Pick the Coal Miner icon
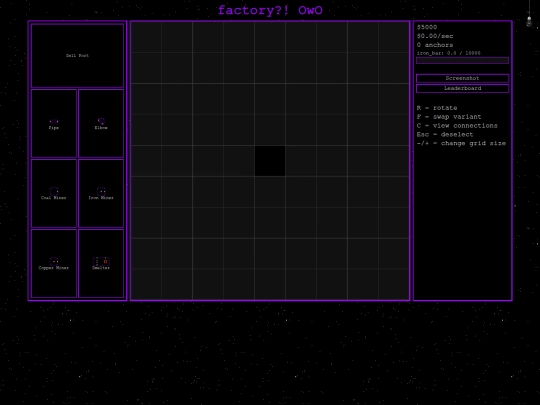 54,191
